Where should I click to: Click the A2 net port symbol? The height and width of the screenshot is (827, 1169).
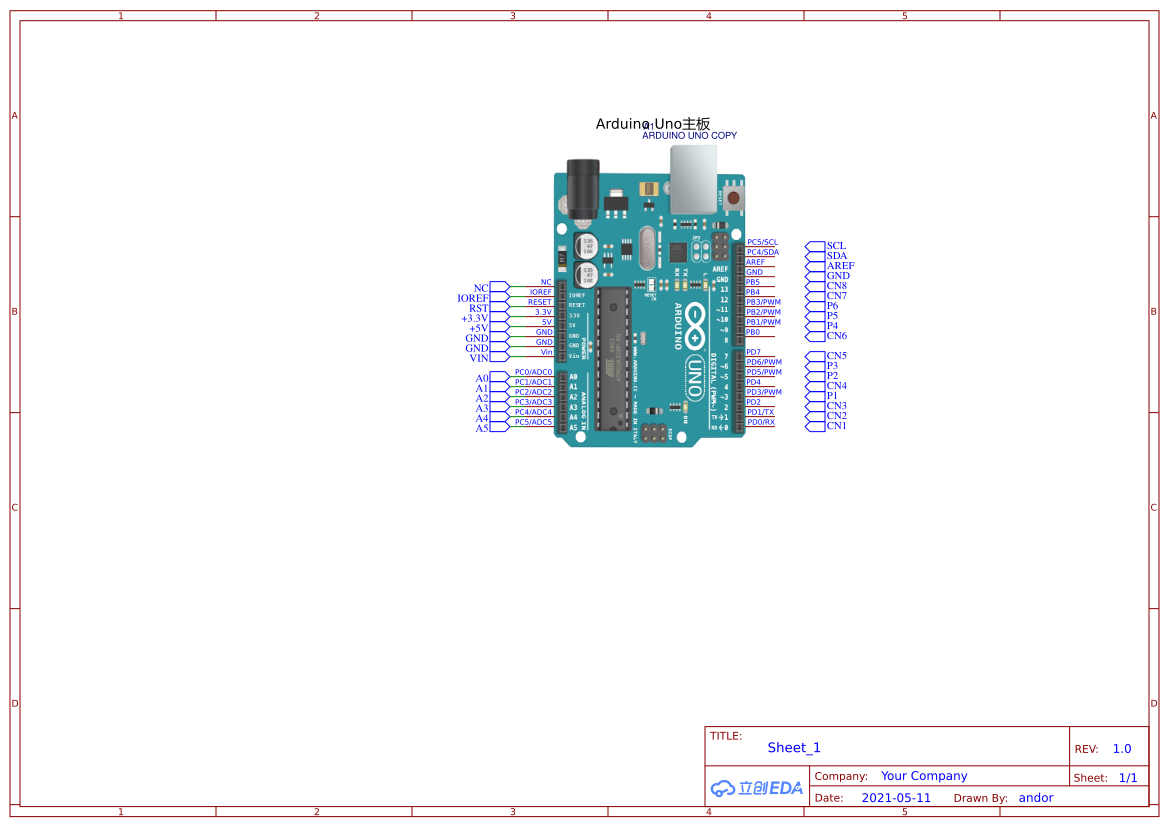point(500,397)
